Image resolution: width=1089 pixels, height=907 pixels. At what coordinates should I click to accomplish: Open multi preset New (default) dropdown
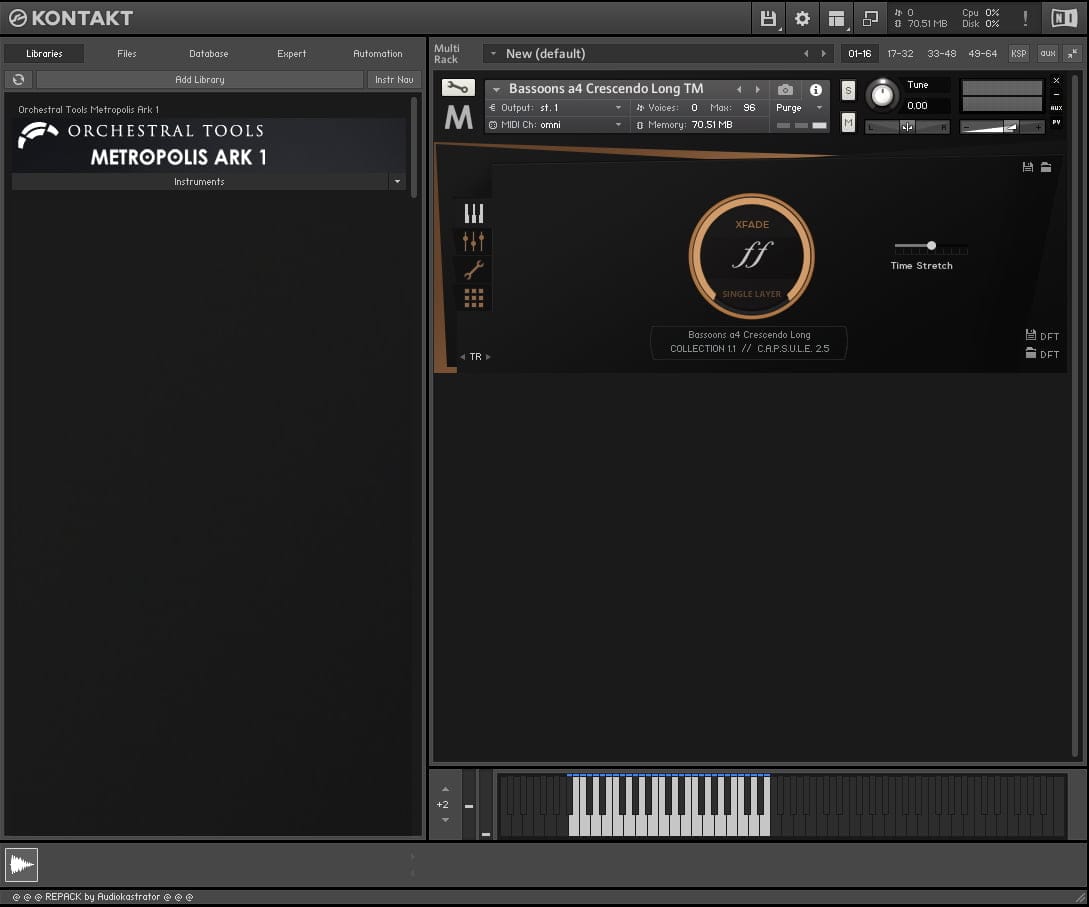pos(493,53)
